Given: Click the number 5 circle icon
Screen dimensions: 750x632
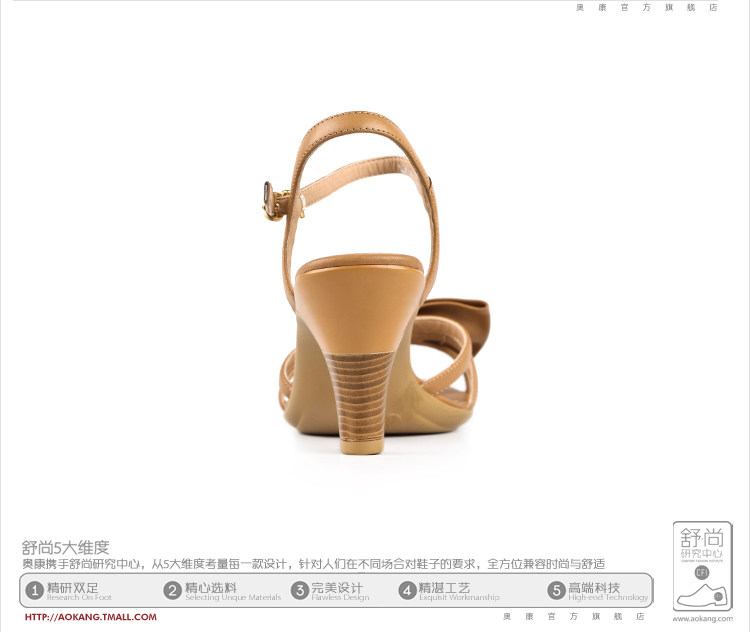Looking at the screenshot, I should coord(556,590).
